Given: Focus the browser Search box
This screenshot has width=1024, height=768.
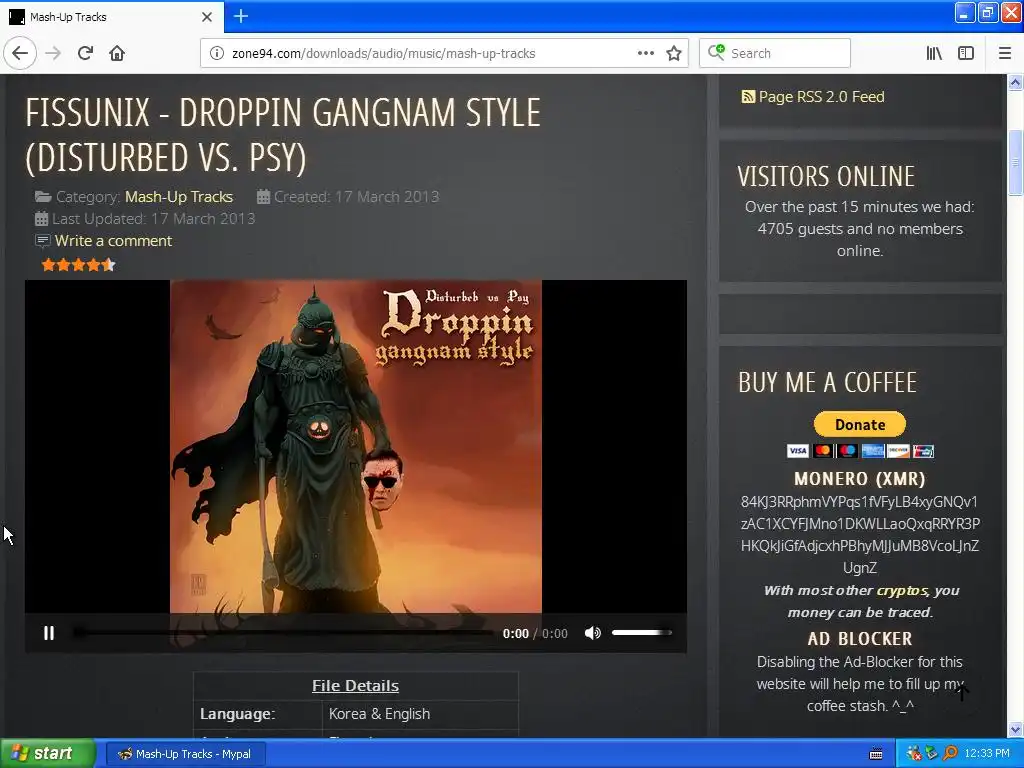Looking at the screenshot, I should pyautogui.click(x=775, y=53).
